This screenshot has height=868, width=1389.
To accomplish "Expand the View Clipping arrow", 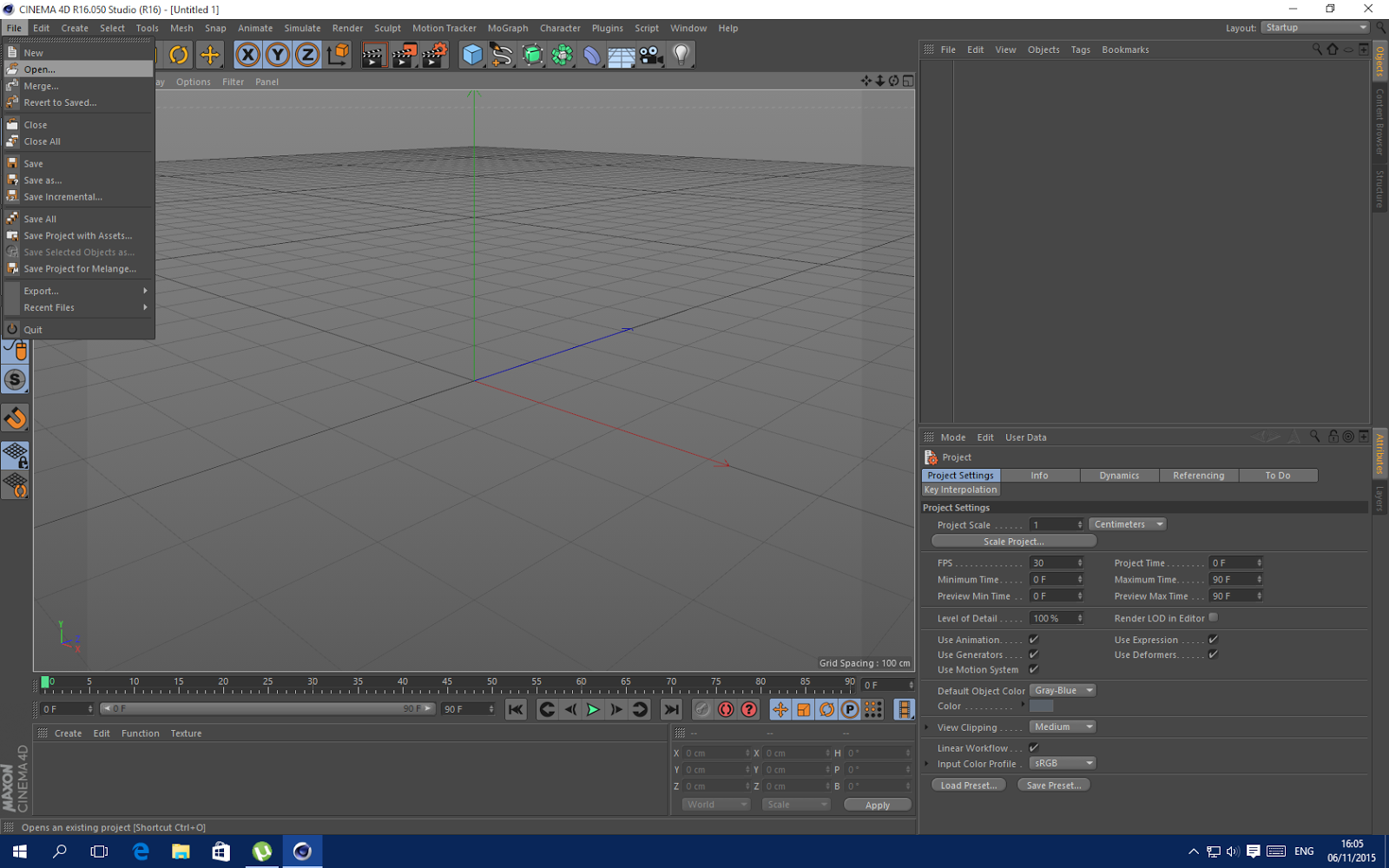I will [x=927, y=727].
